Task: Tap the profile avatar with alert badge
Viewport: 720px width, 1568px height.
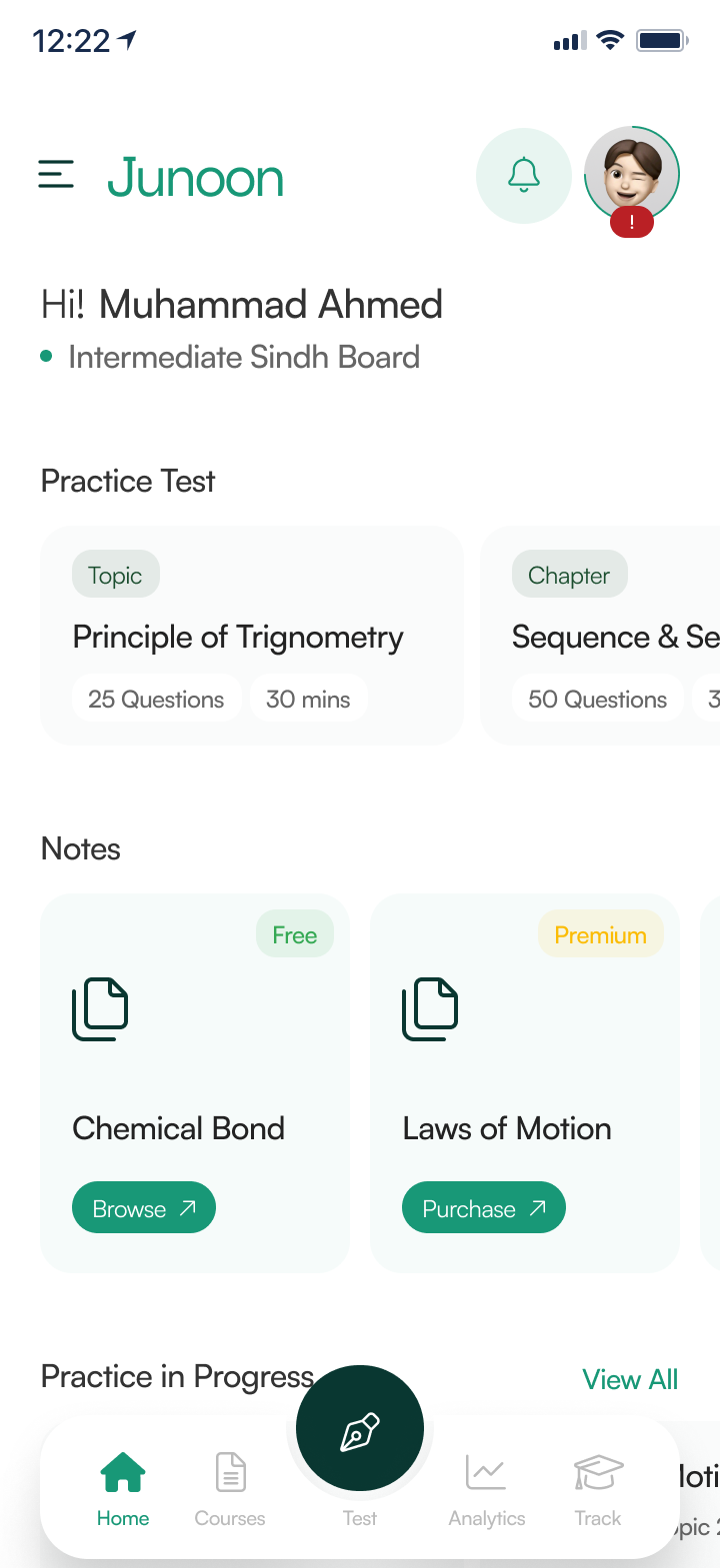Action: click(631, 173)
